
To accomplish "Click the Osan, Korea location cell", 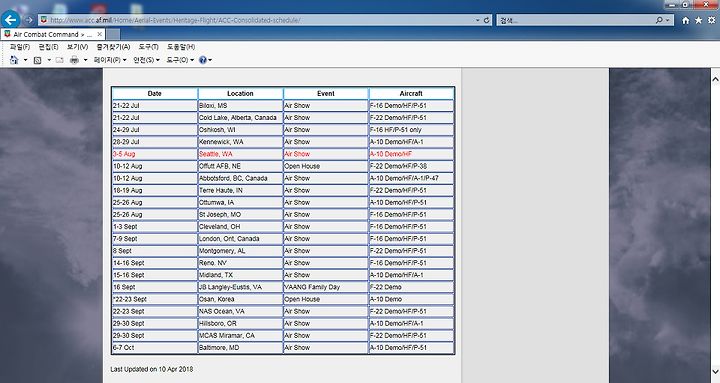I will point(240,299).
